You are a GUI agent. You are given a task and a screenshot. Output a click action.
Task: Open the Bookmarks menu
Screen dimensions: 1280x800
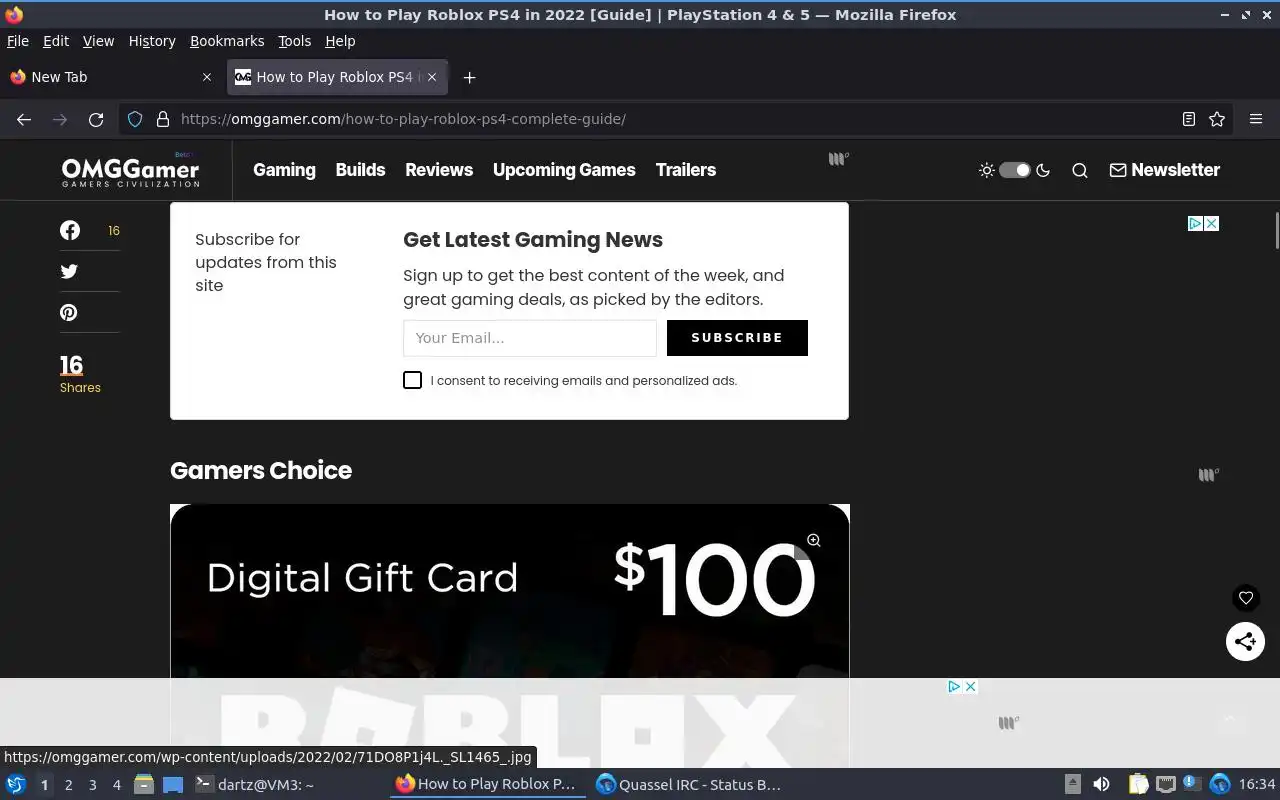(227, 41)
